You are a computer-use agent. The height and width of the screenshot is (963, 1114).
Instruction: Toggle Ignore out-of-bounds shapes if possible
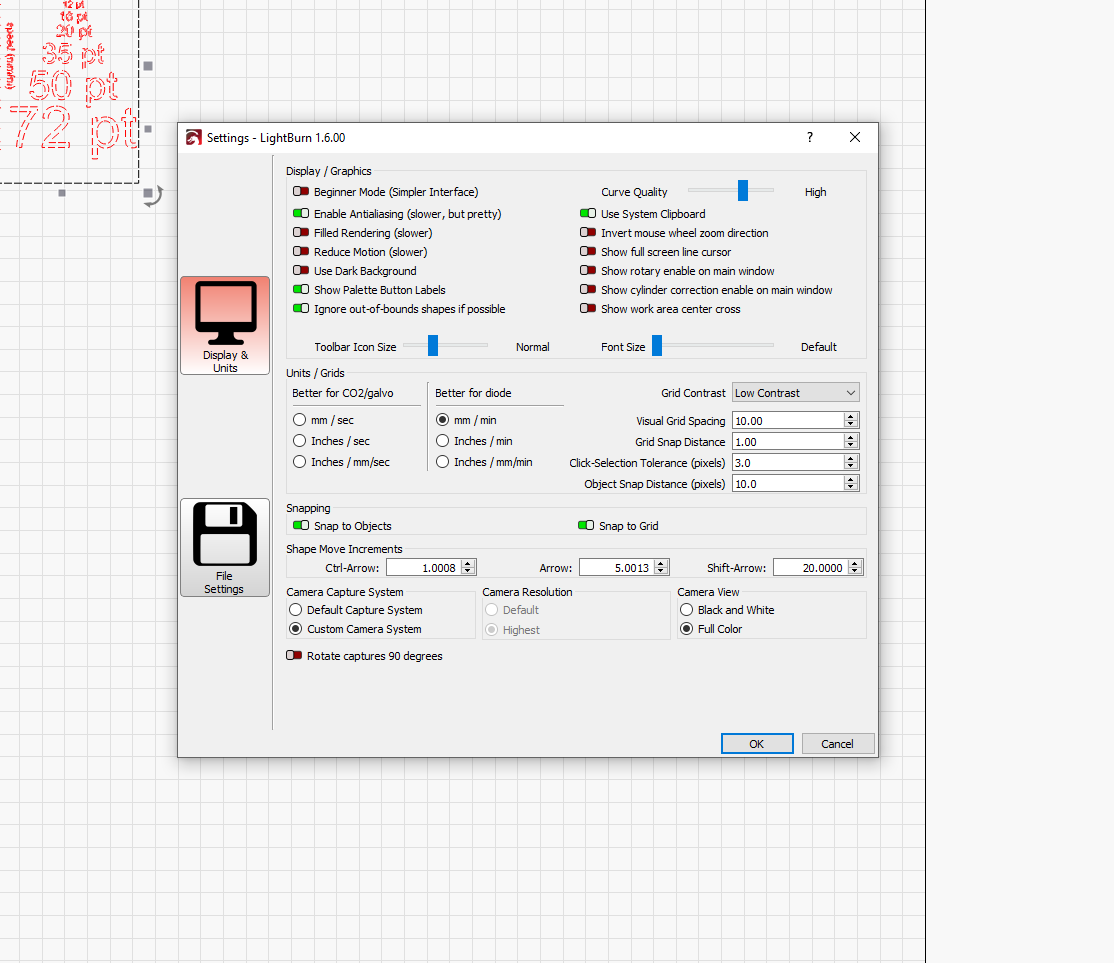[301, 308]
